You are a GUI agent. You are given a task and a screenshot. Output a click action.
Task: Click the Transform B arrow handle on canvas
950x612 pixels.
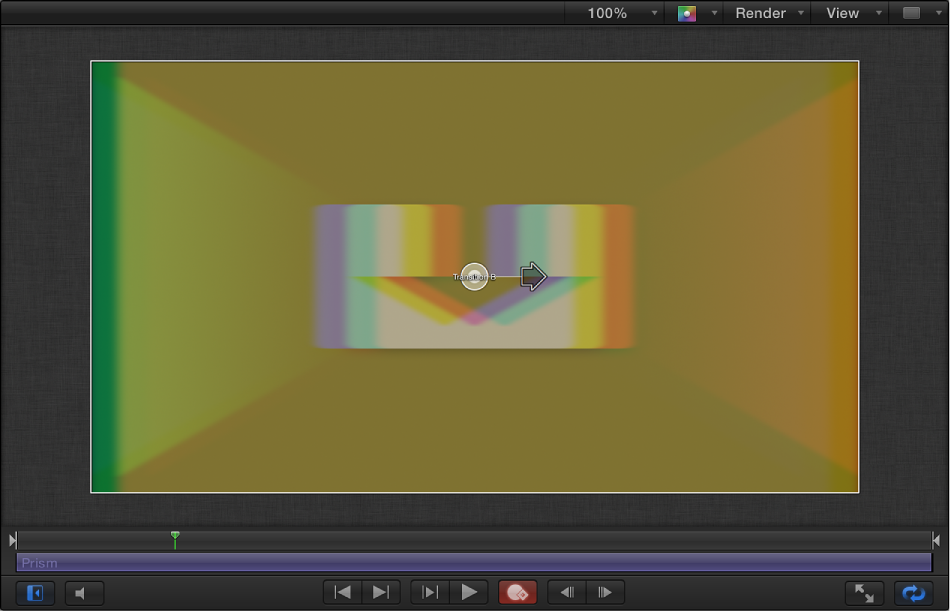pos(532,275)
